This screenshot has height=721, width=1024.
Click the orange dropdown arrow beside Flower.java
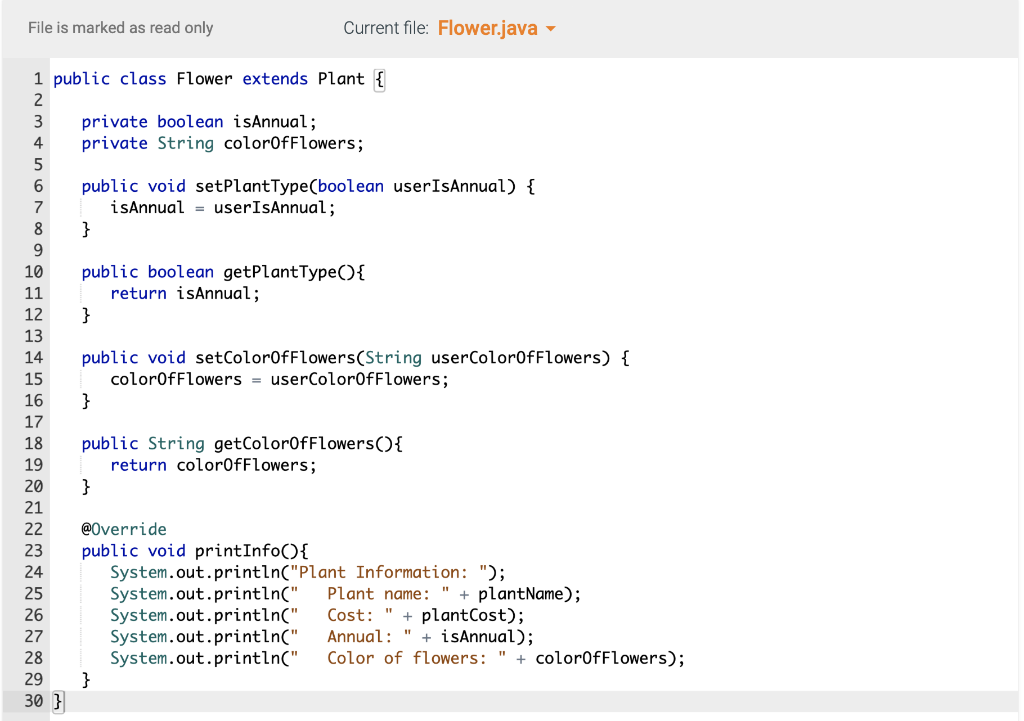pos(548,28)
